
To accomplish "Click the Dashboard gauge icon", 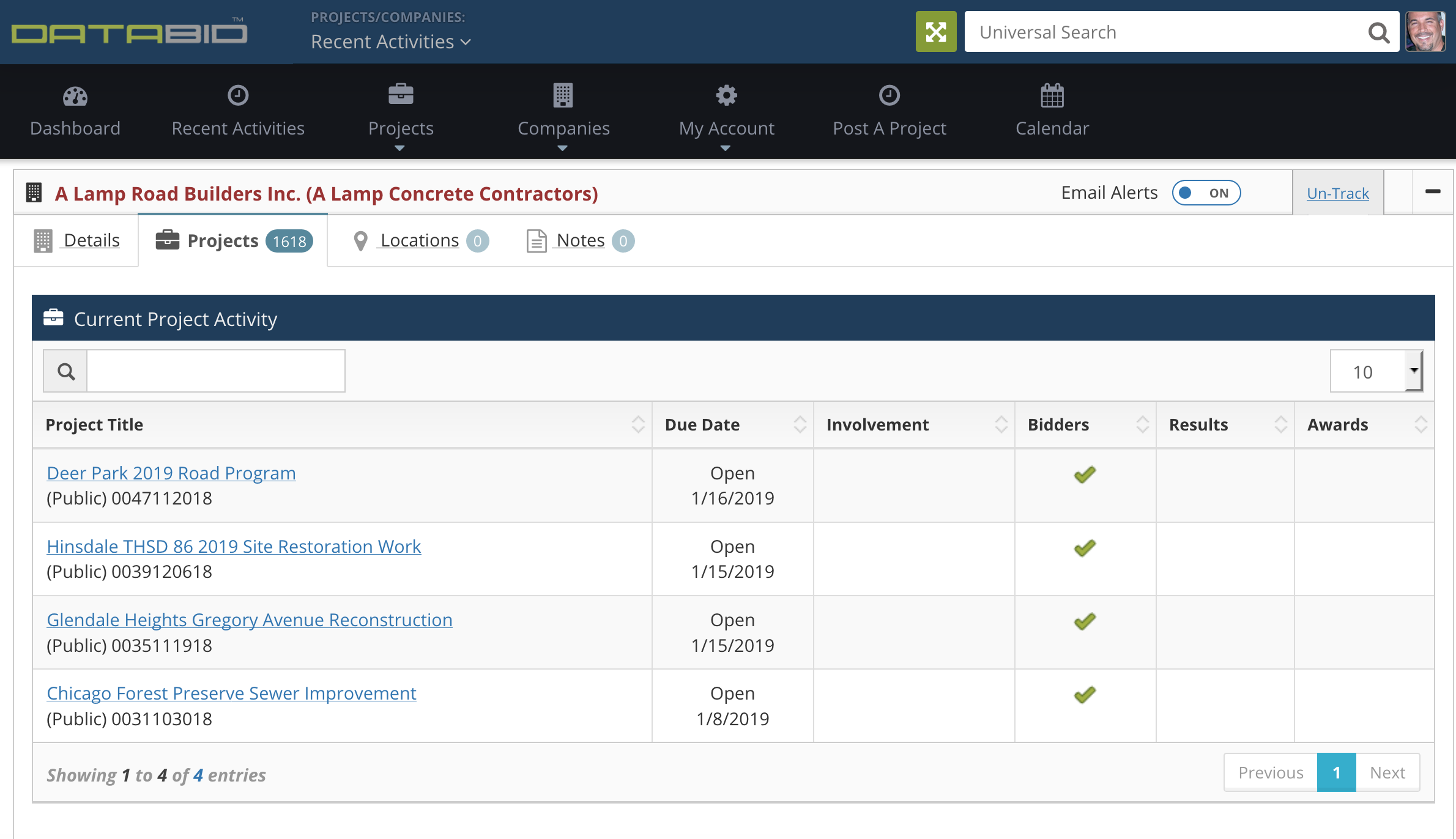I will pos(75,96).
